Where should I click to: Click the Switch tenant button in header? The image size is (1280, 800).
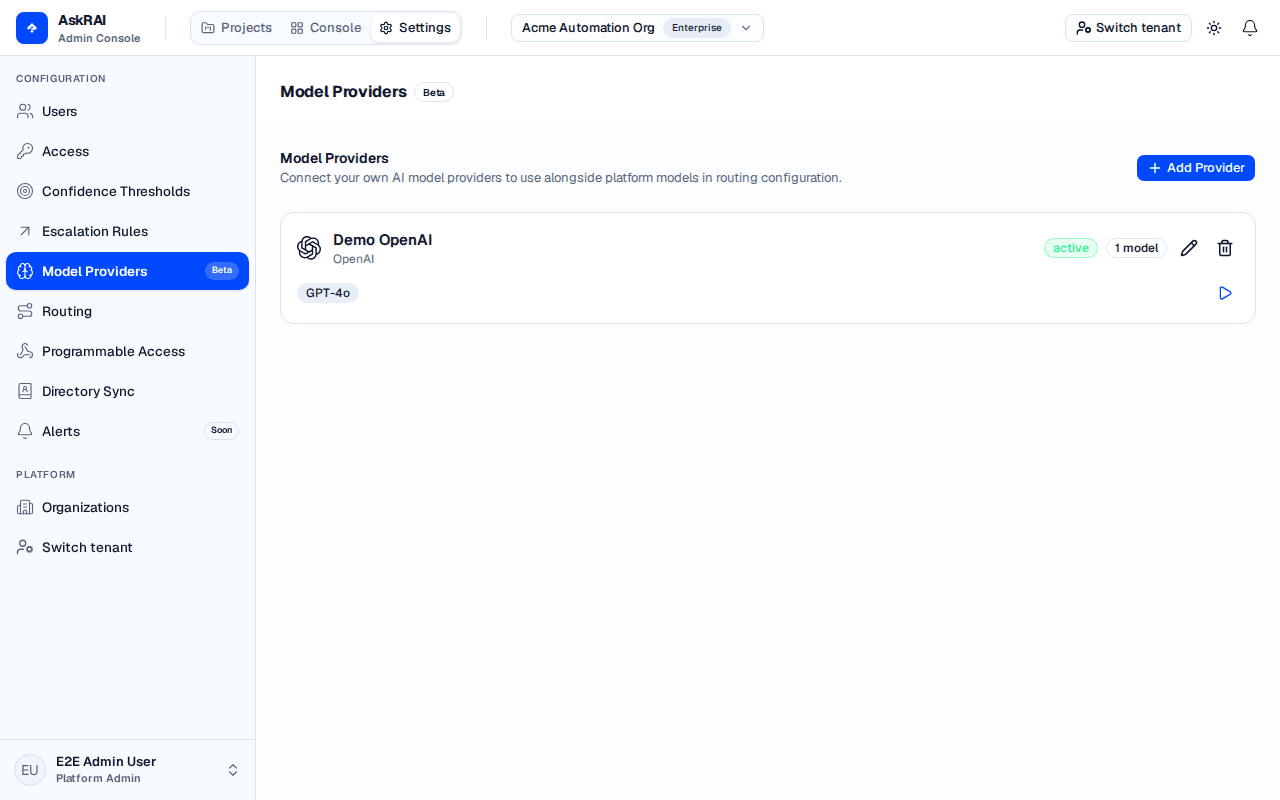tap(1128, 28)
